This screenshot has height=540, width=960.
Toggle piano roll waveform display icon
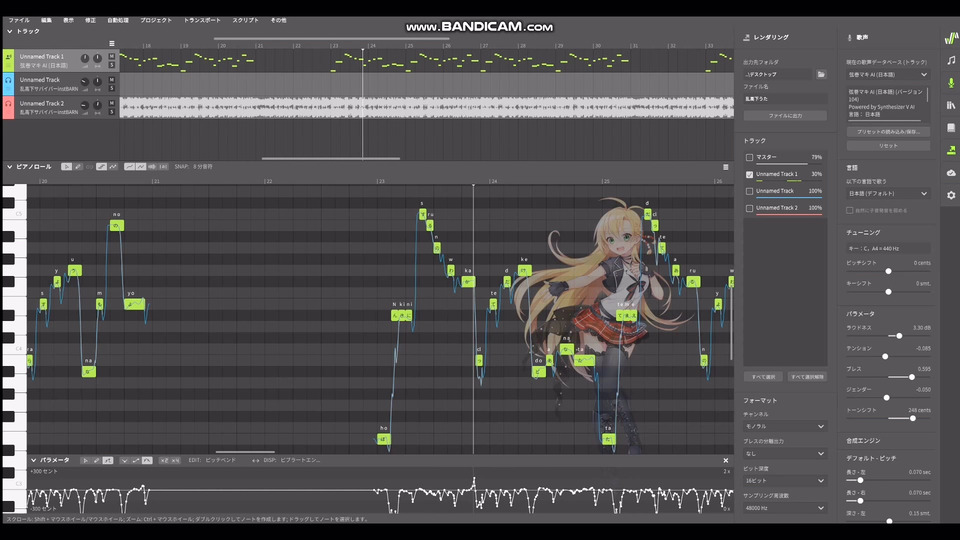coord(152,167)
